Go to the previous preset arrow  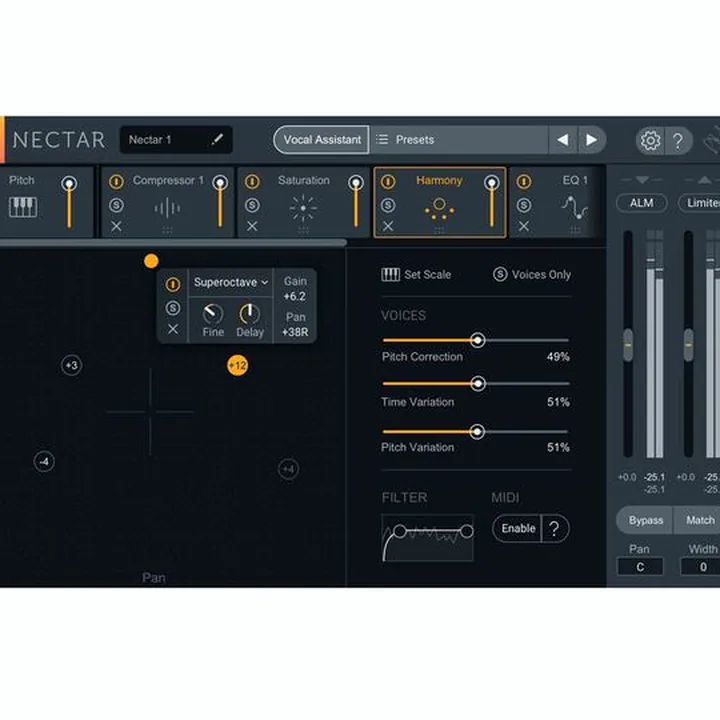563,140
